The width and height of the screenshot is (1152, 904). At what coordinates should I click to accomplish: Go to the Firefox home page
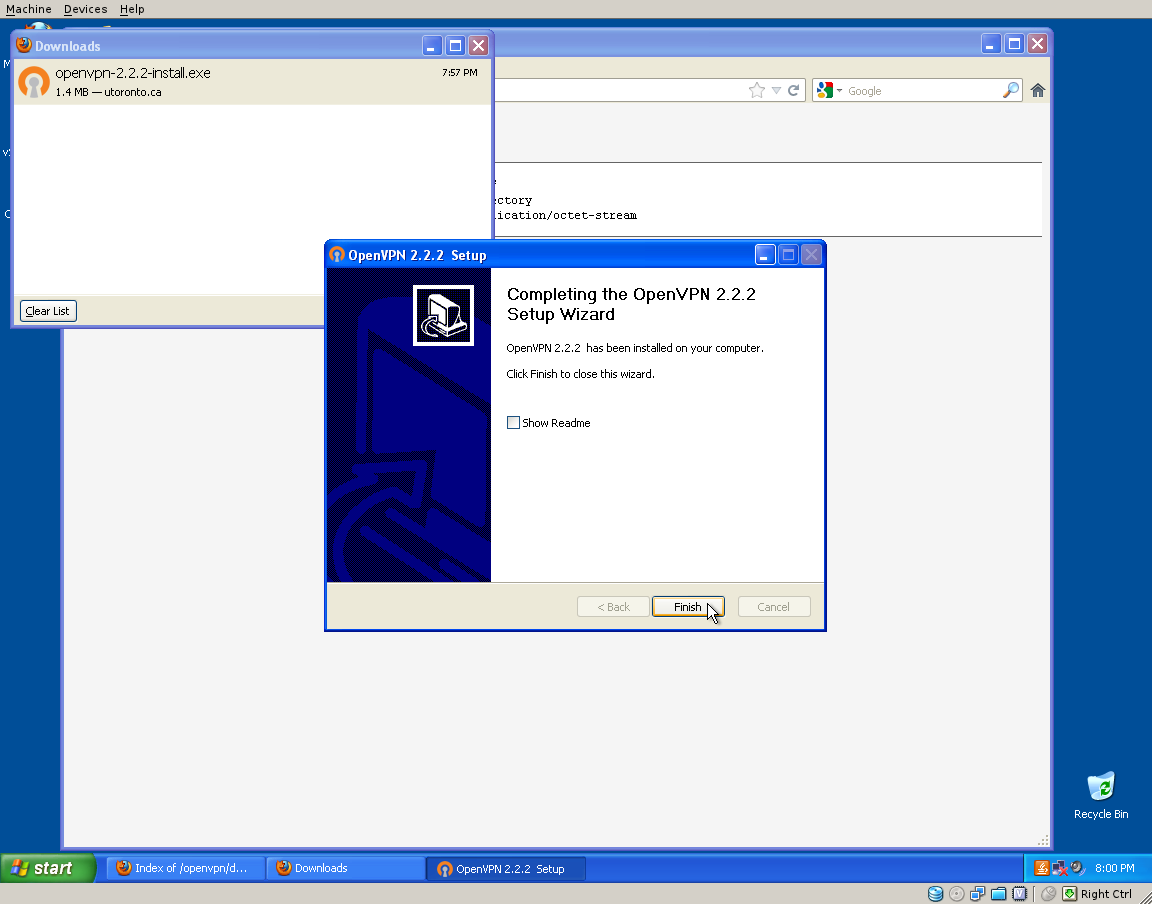pos(1037,90)
